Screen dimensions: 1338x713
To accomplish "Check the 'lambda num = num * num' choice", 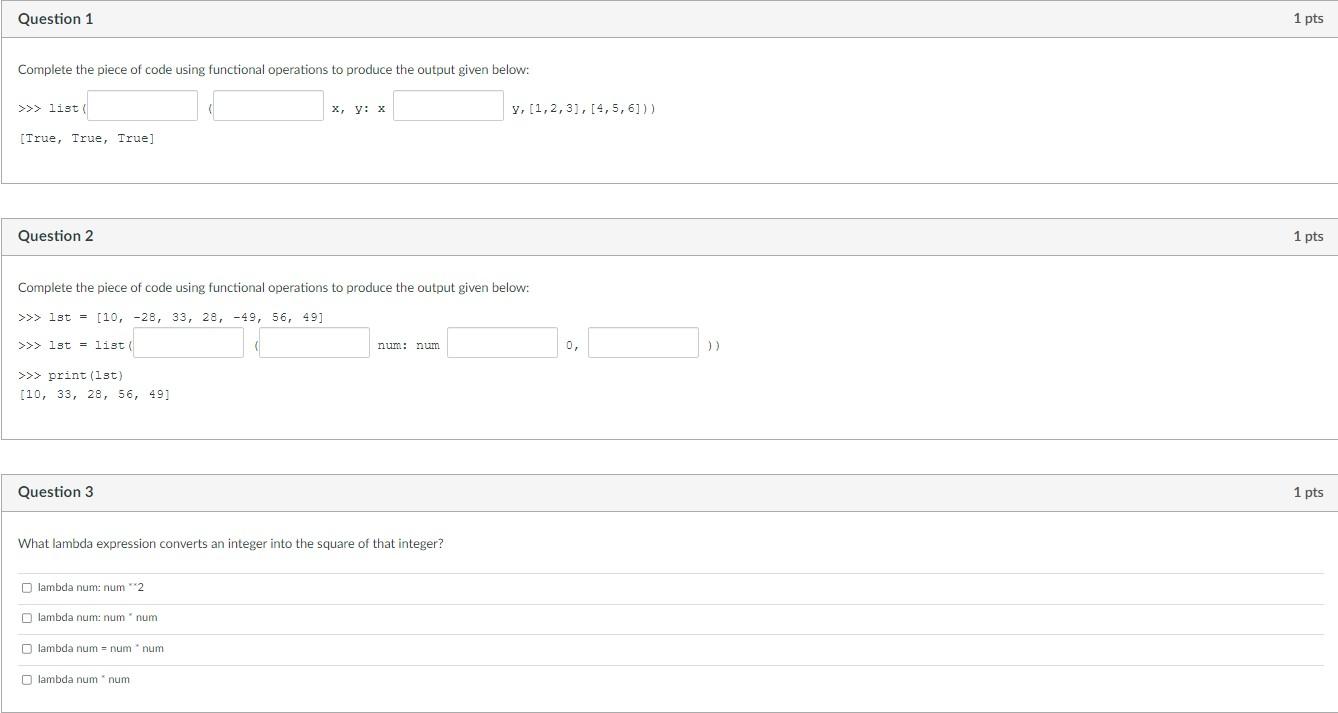I will coord(27,648).
